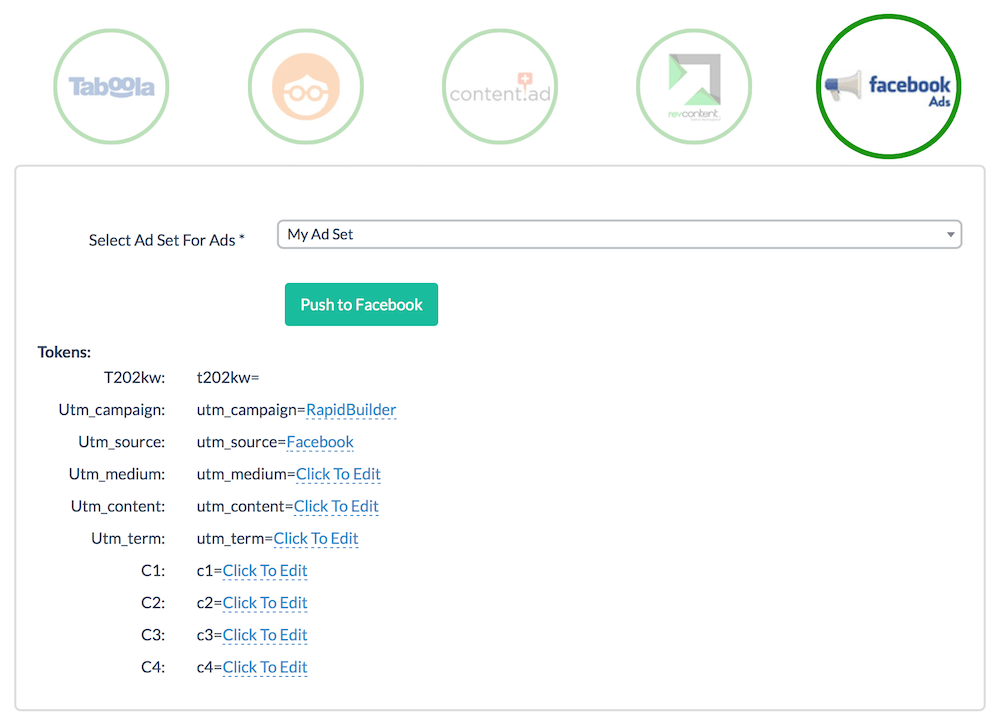Click the t202kw= token value text

point(228,378)
